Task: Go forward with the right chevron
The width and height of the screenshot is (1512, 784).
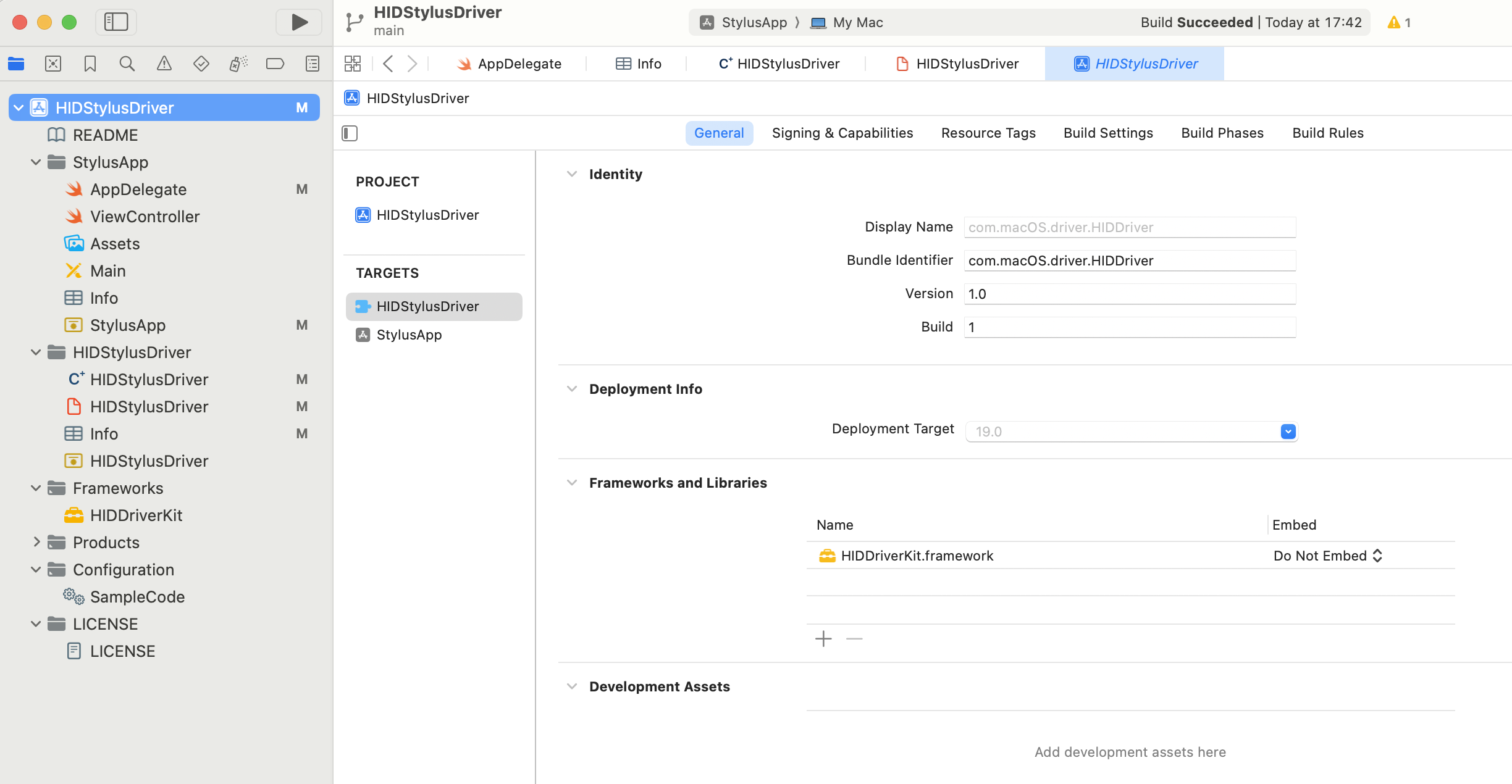Action: (x=413, y=64)
